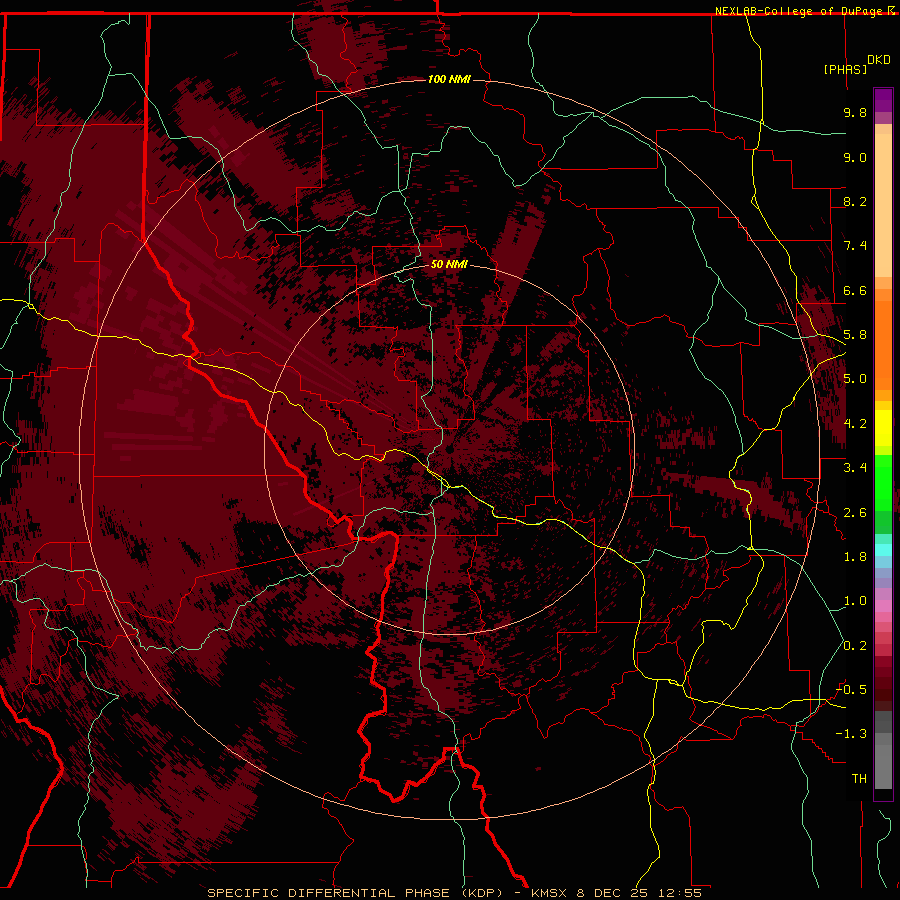Click the 1.8 legend value
Screen dimensions: 900x900
pos(855,557)
